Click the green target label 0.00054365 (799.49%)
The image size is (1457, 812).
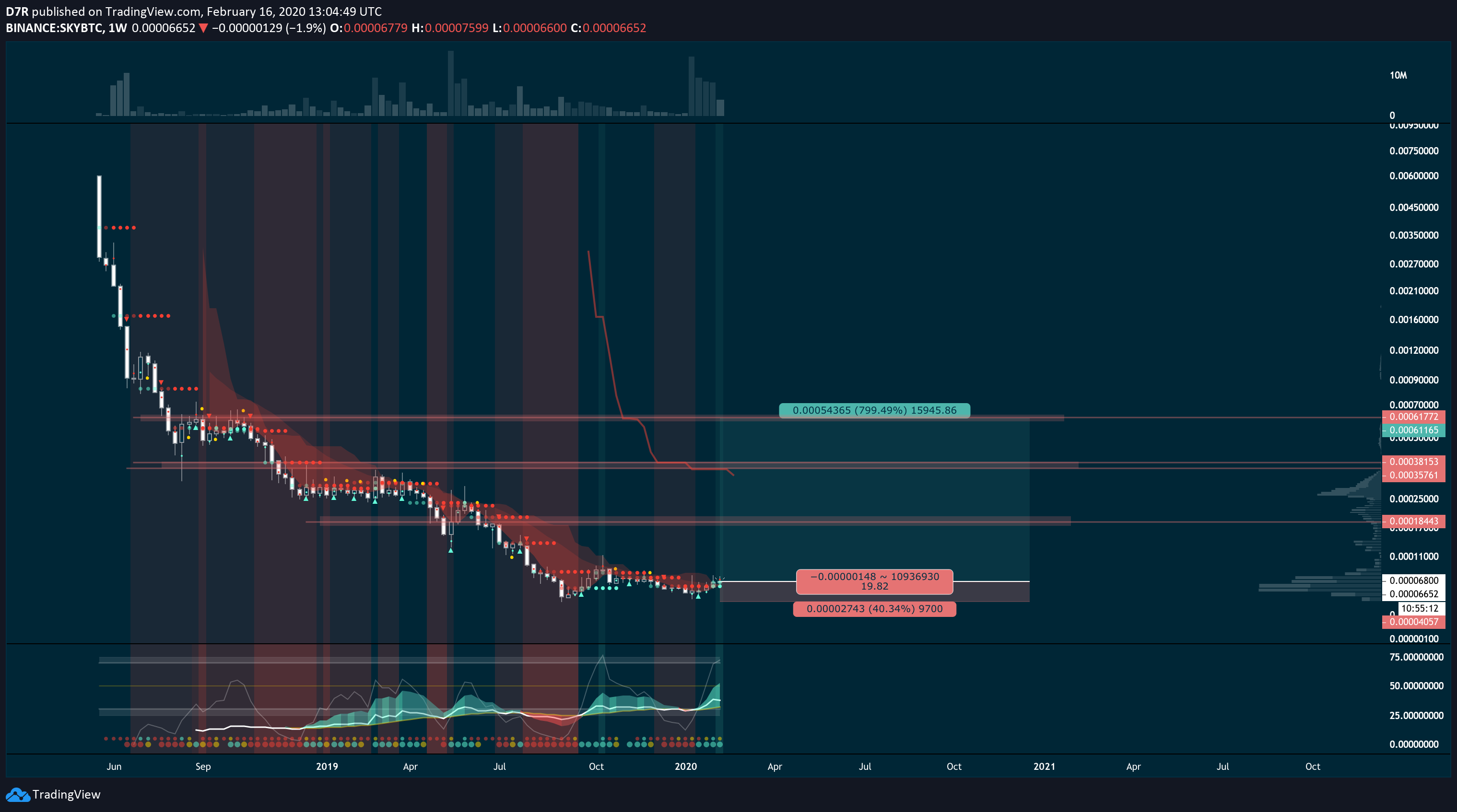pos(874,410)
